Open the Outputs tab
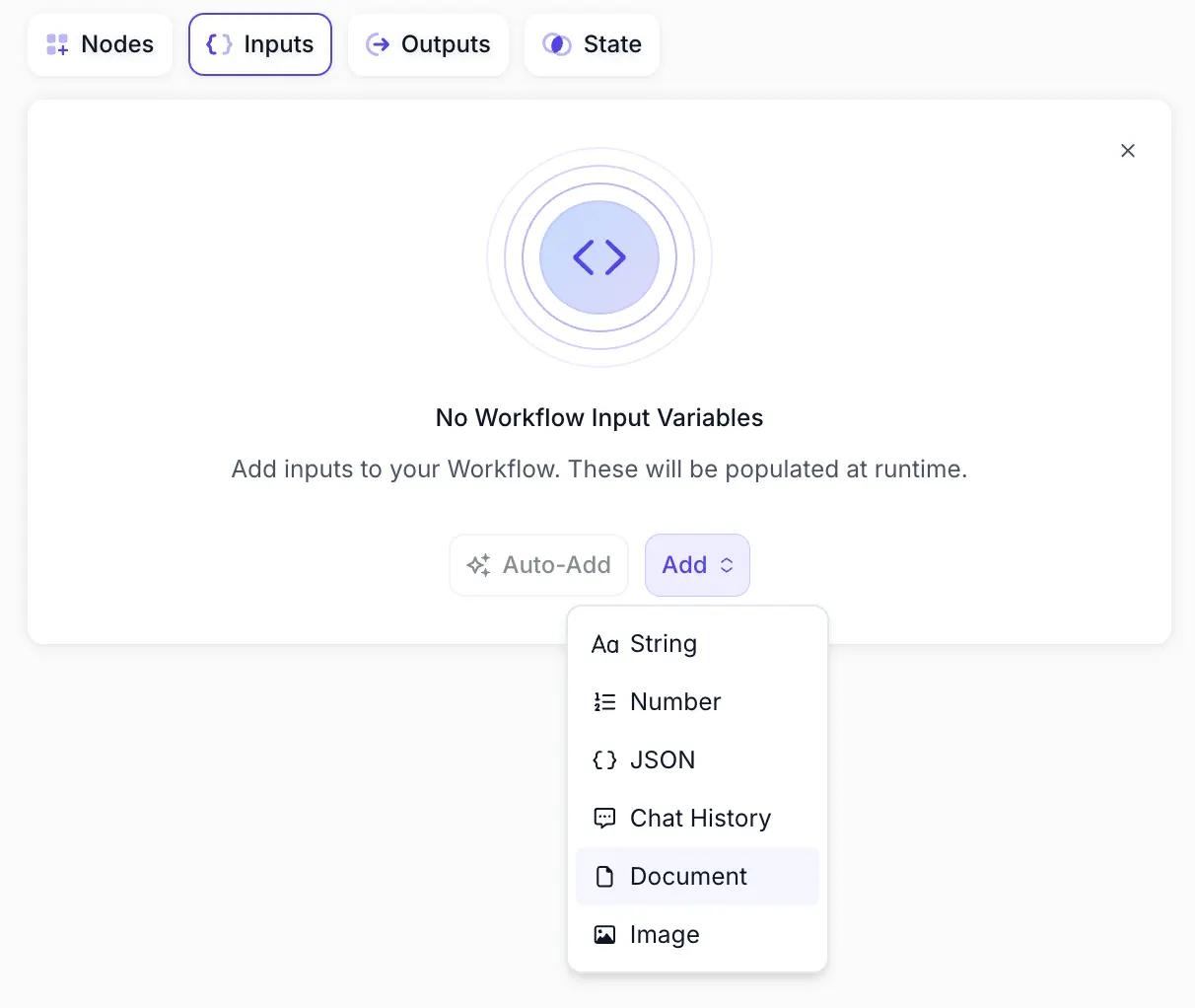The width and height of the screenshot is (1195, 1008). [x=428, y=44]
